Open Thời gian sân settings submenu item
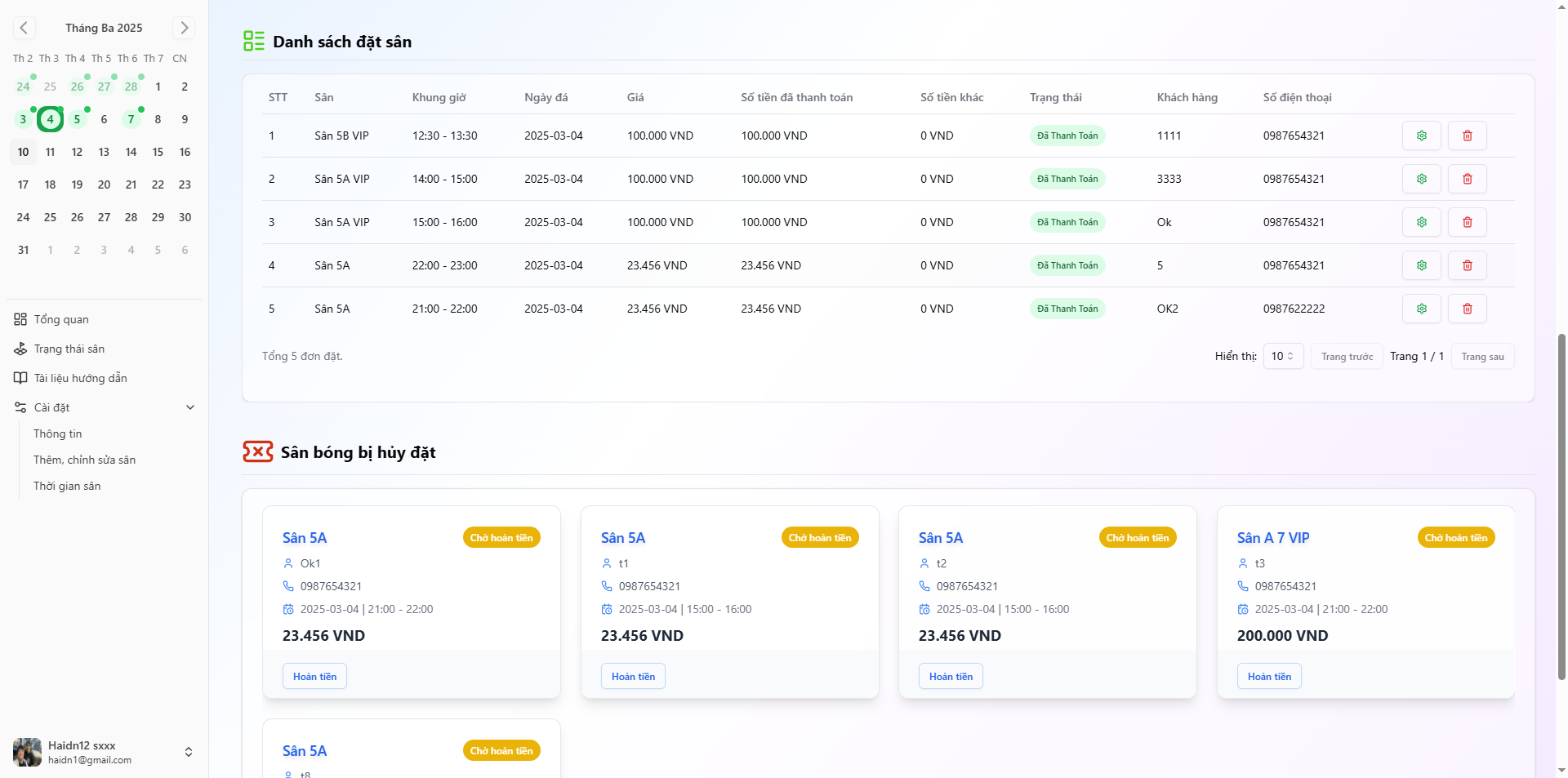 [x=67, y=486]
